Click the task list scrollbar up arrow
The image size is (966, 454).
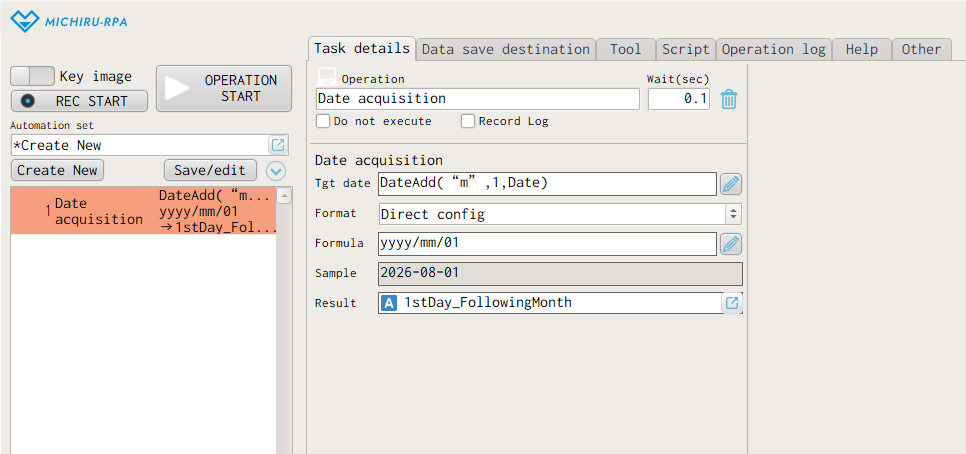[283, 197]
